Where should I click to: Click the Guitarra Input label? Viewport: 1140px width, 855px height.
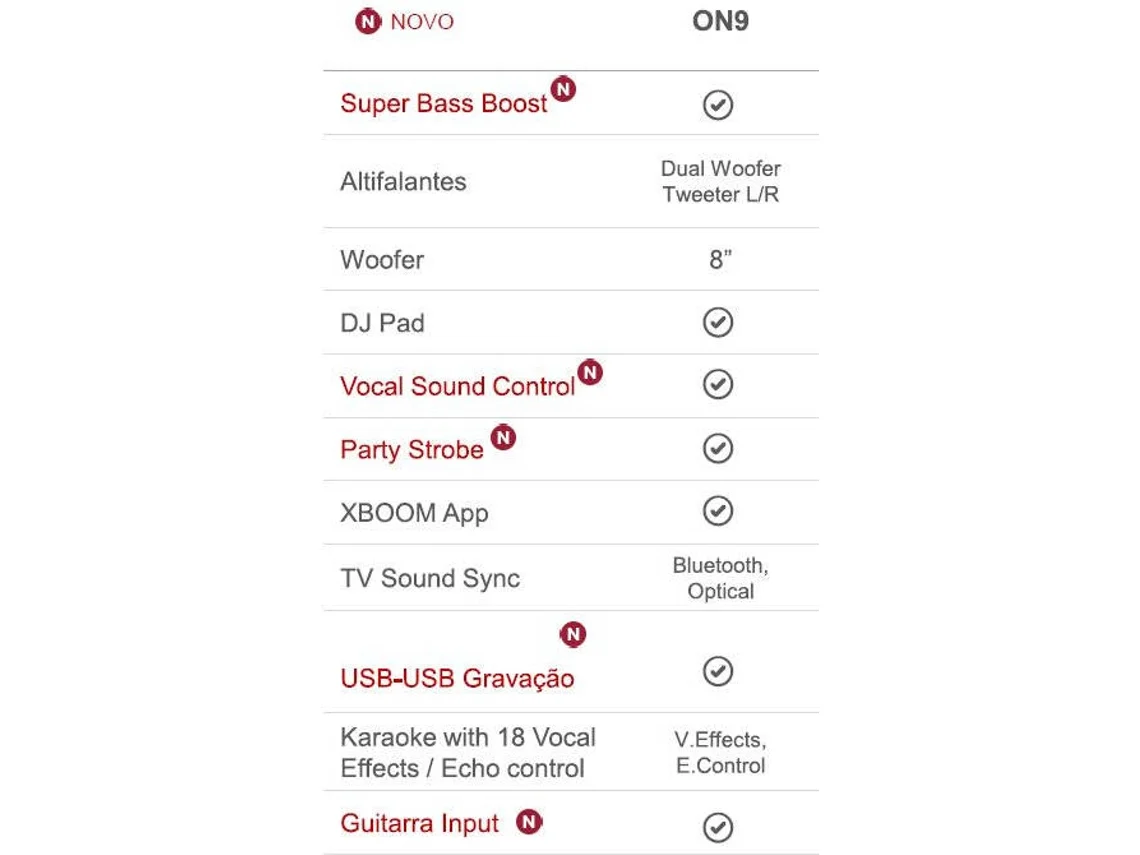(x=420, y=824)
